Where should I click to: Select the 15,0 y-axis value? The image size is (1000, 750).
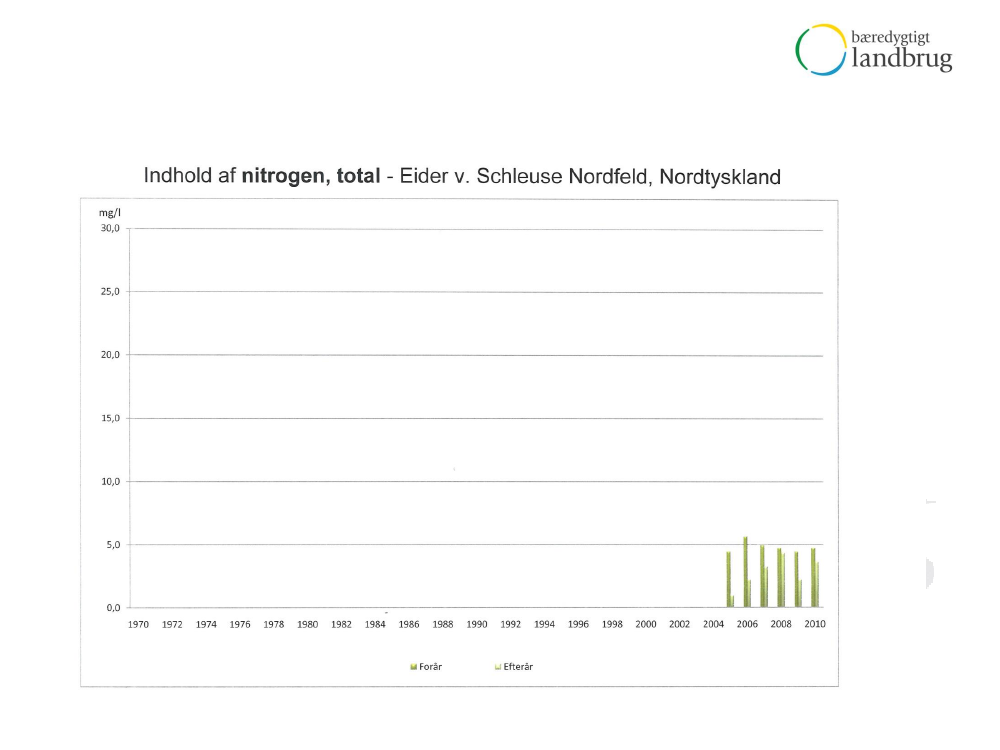[109, 418]
